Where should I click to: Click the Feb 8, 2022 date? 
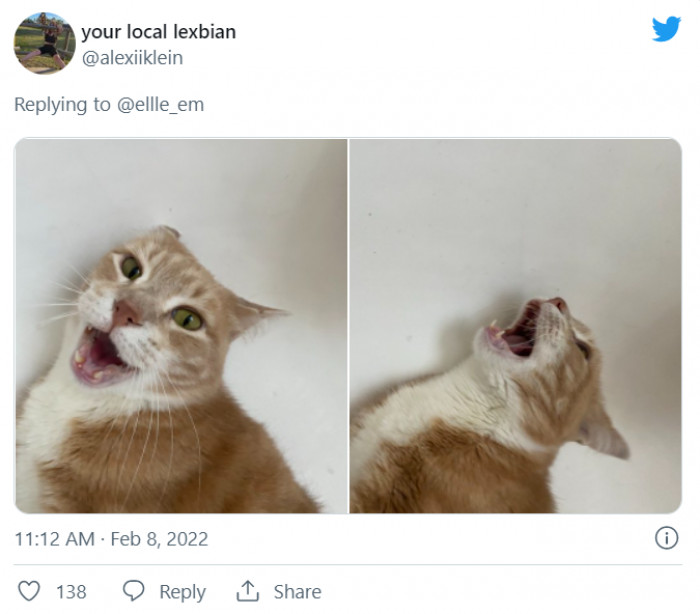click(159, 539)
